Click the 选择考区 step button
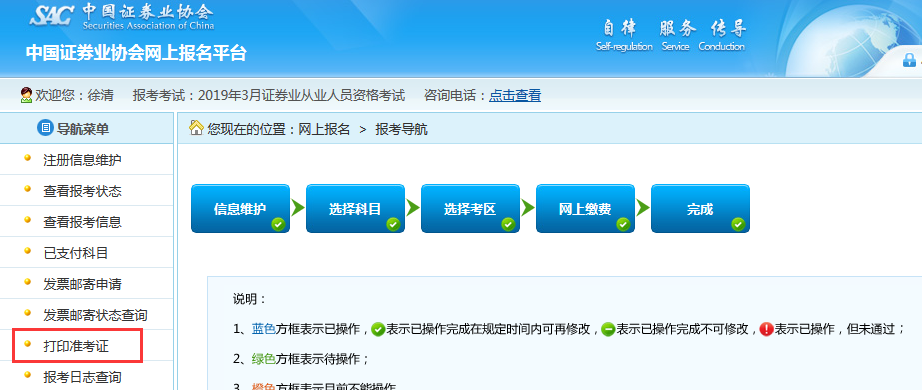 [x=470, y=209]
